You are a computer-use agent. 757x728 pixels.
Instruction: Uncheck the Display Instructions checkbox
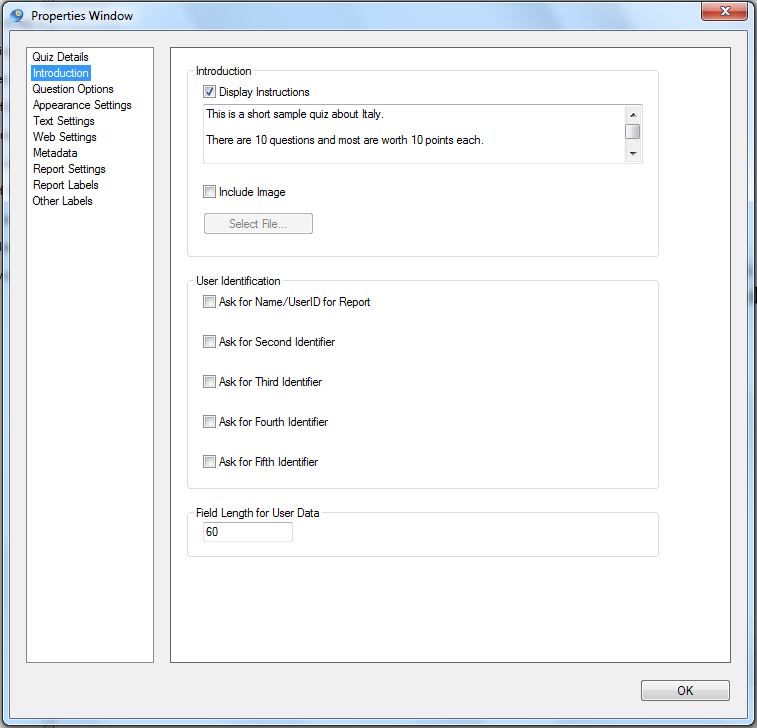(210, 92)
